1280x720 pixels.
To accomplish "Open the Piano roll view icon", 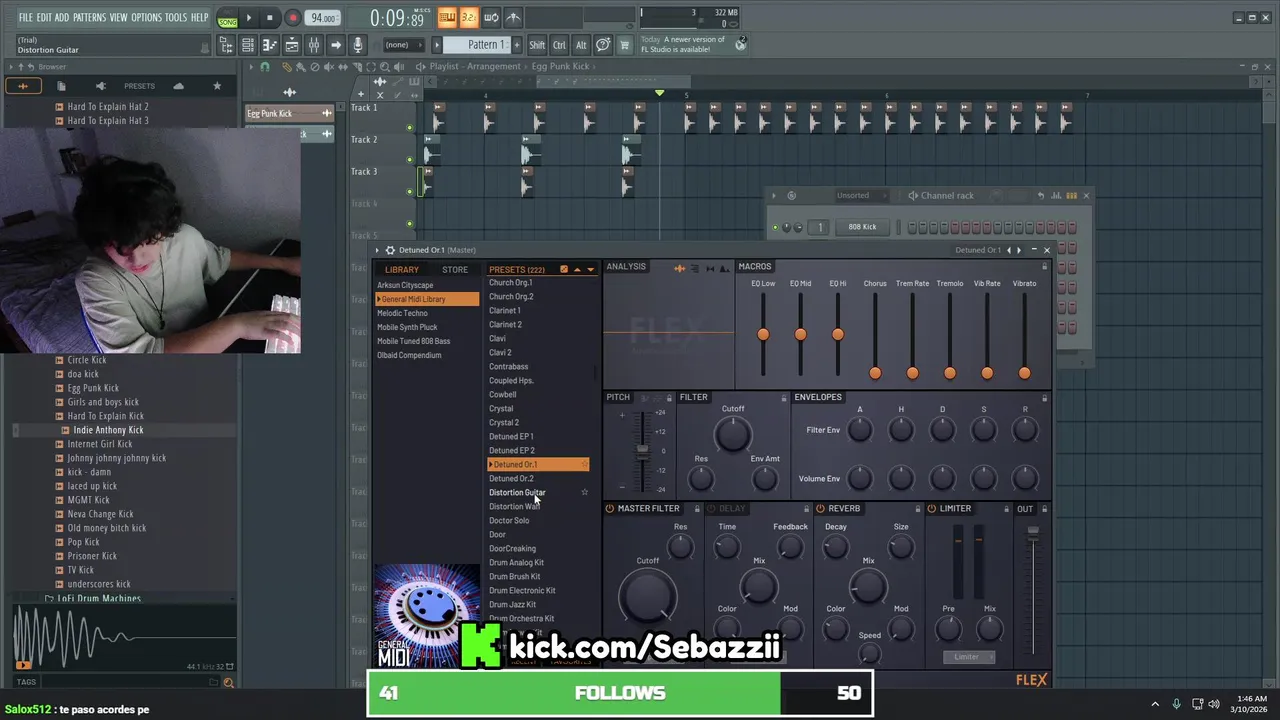I will pyautogui.click(x=269, y=45).
